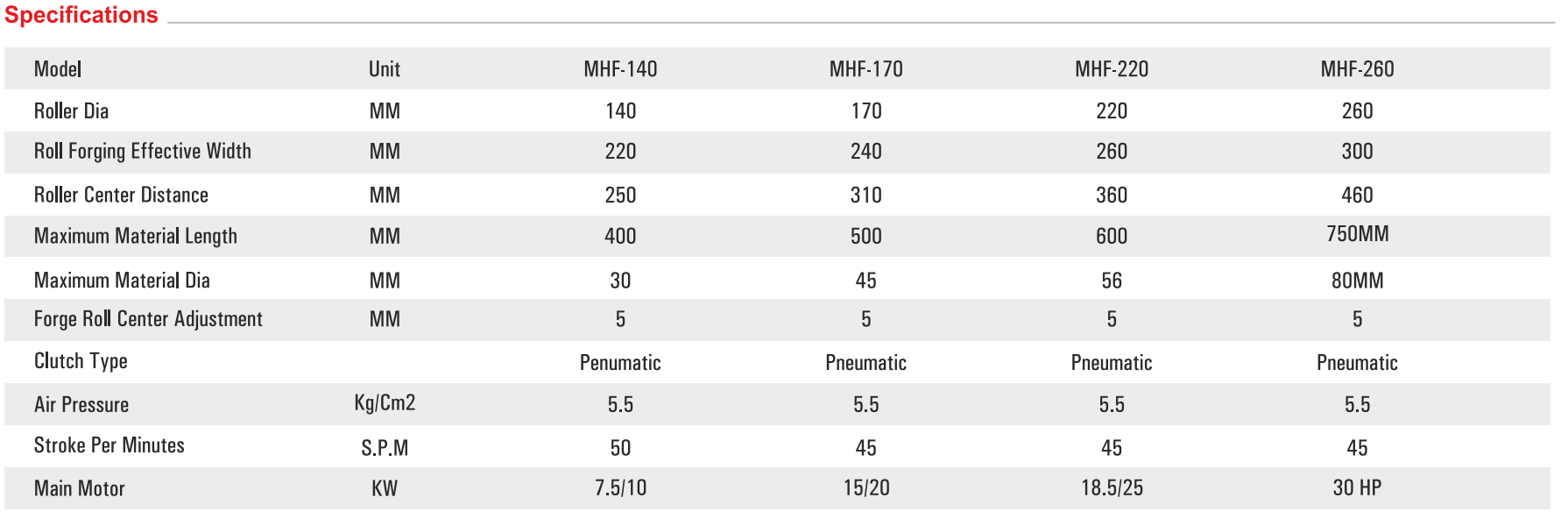This screenshot has height=519, width=1568.
Task: Click the Kg/Cm2 unit cell
Action: pyautogui.click(x=385, y=403)
